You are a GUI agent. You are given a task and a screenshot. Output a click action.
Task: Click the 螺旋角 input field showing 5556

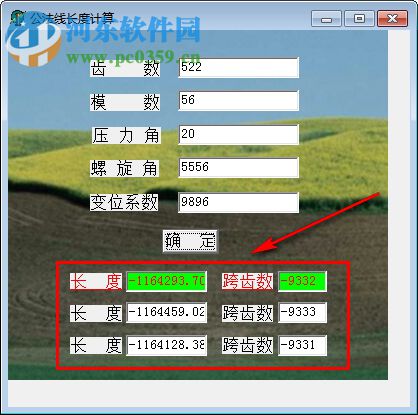[238, 167]
